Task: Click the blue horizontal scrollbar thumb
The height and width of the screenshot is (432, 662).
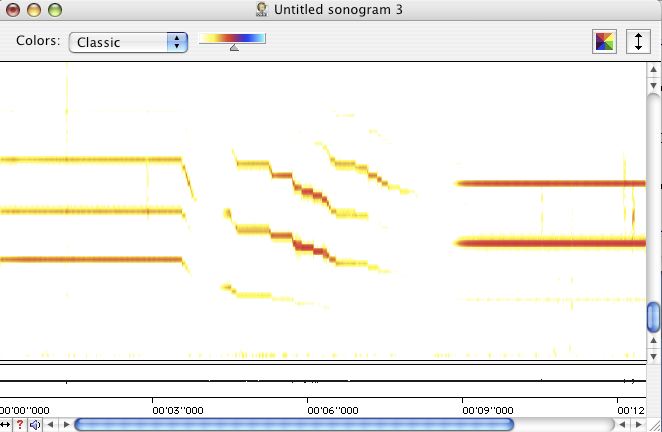Action: click(x=294, y=424)
